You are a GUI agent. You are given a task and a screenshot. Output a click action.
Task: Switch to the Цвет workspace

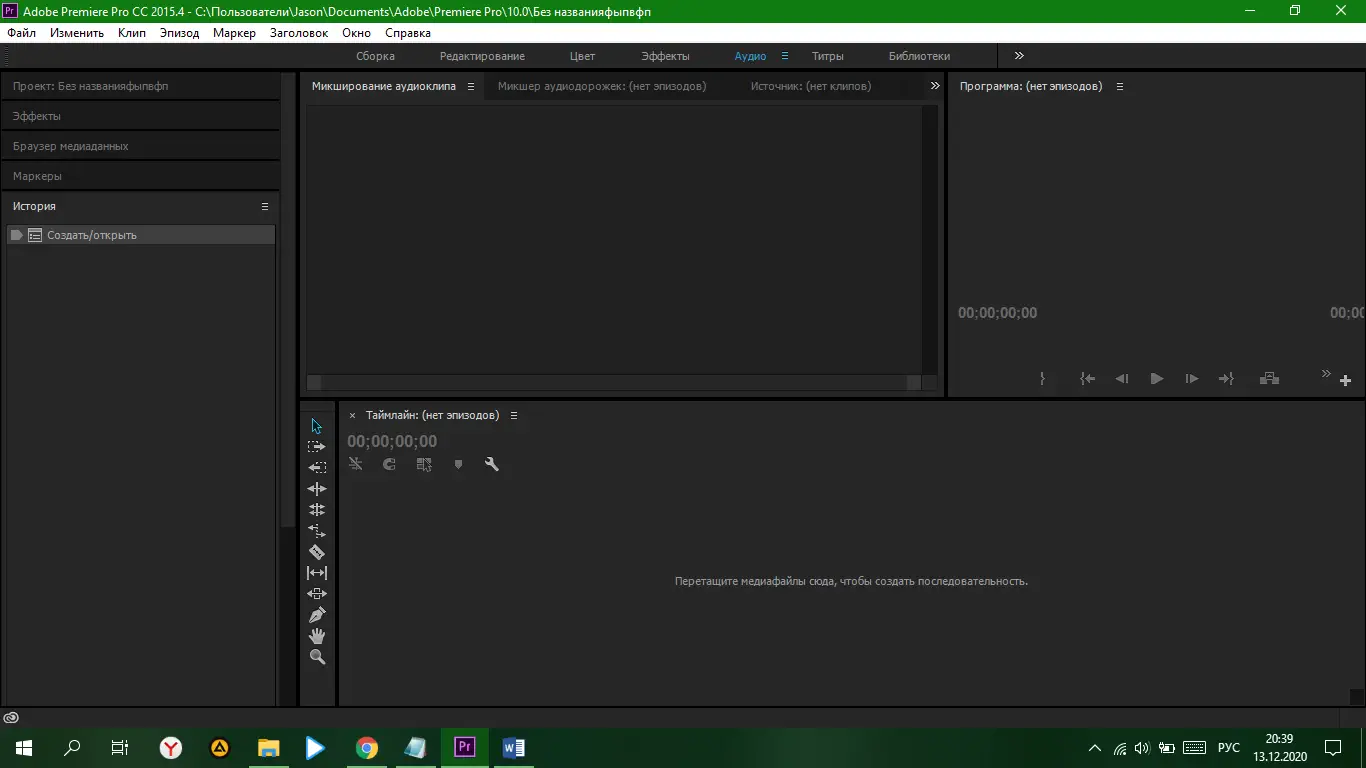click(x=582, y=56)
